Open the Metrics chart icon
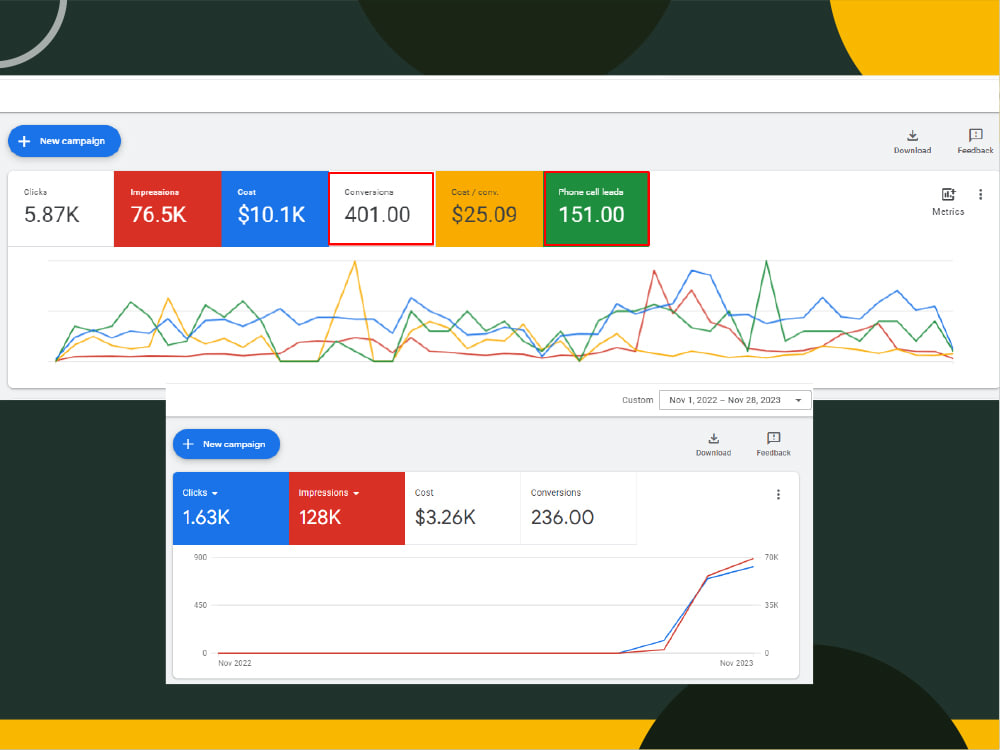Screen dimensions: 1000x750 (948, 195)
